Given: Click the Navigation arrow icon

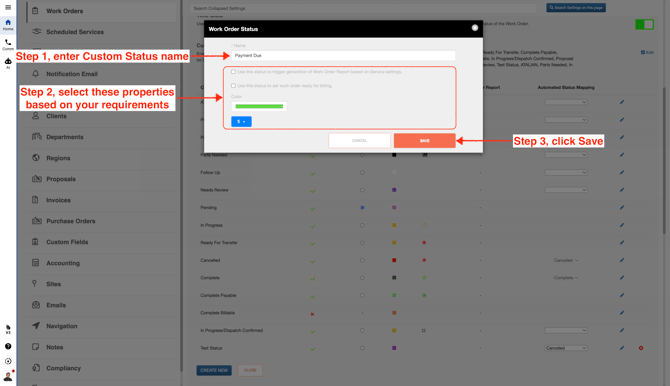Looking at the screenshot, I should (x=36, y=326).
